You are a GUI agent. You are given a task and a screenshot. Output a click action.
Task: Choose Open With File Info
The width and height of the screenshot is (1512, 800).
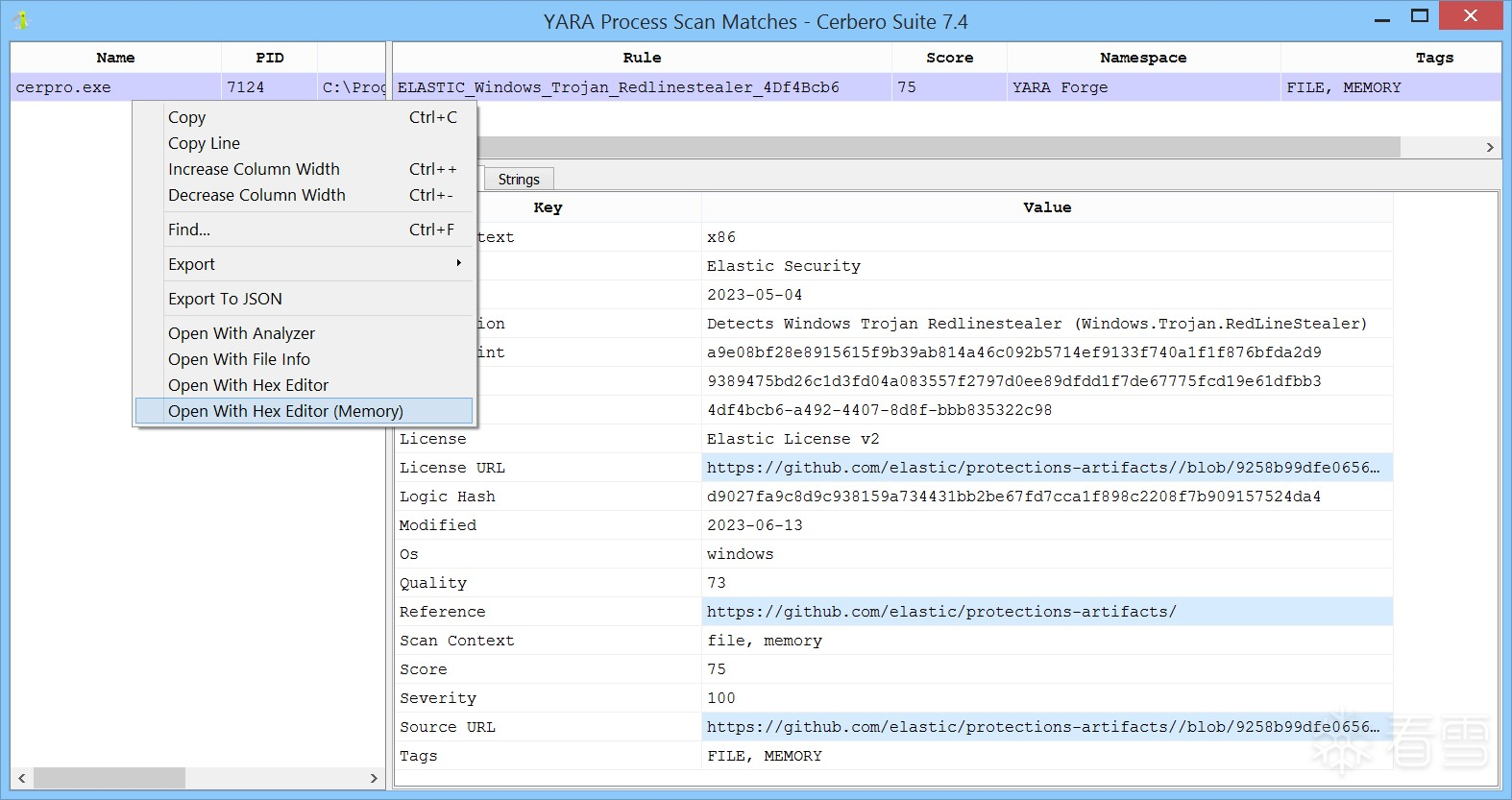coord(304,359)
